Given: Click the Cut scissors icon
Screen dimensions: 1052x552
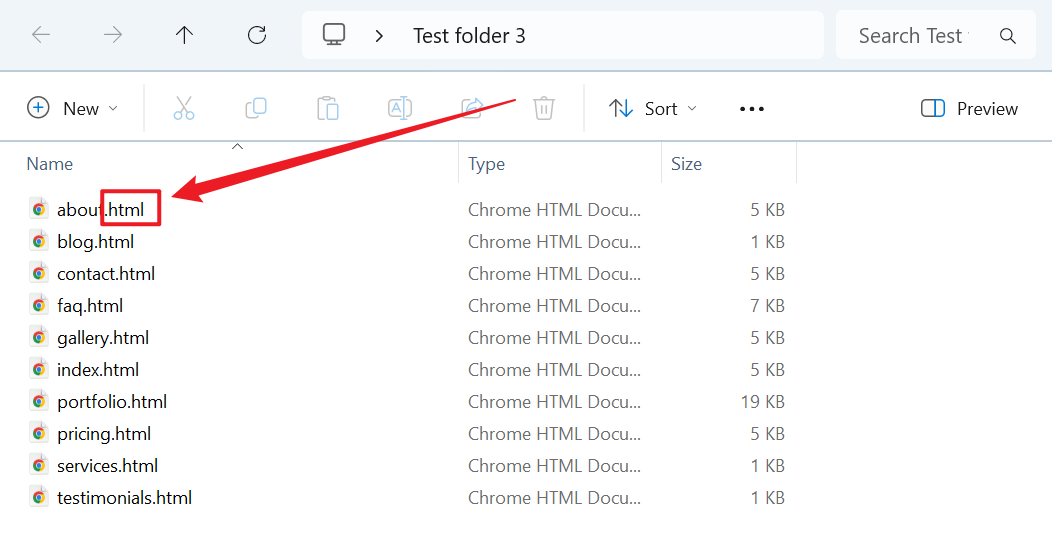Looking at the screenshot, I should [x=184, y=108].
